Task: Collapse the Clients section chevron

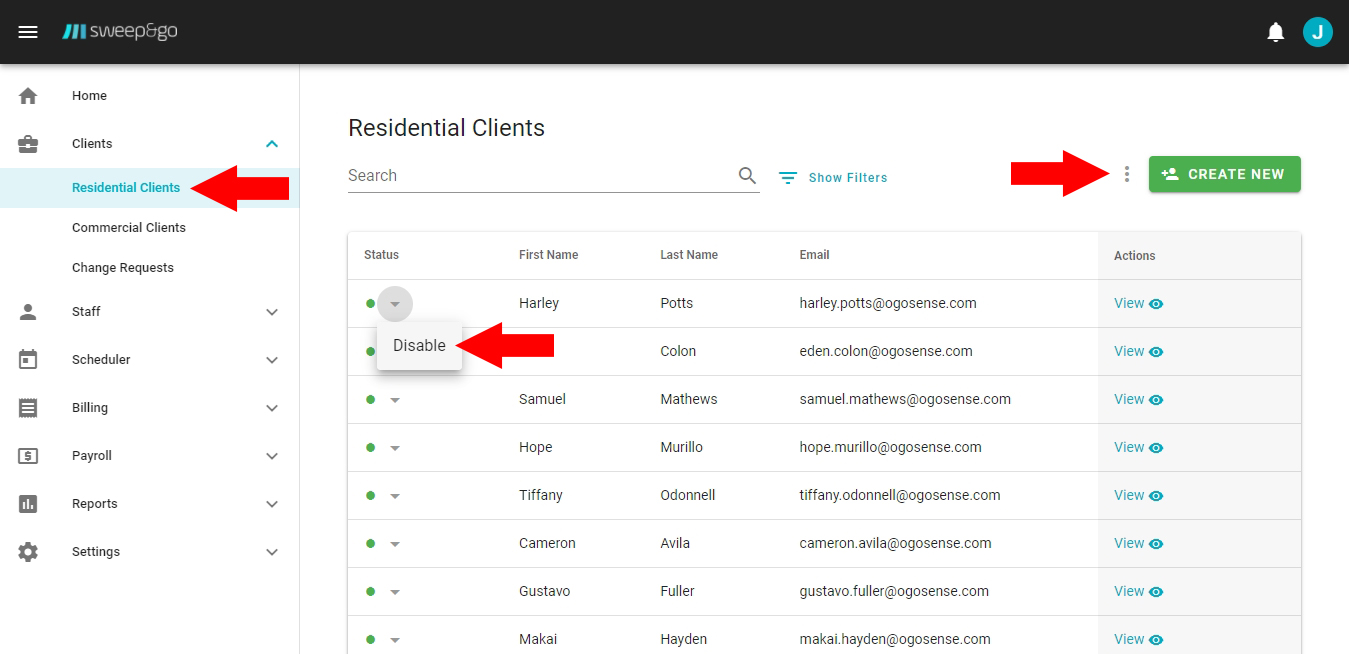Action: (271, 143)
